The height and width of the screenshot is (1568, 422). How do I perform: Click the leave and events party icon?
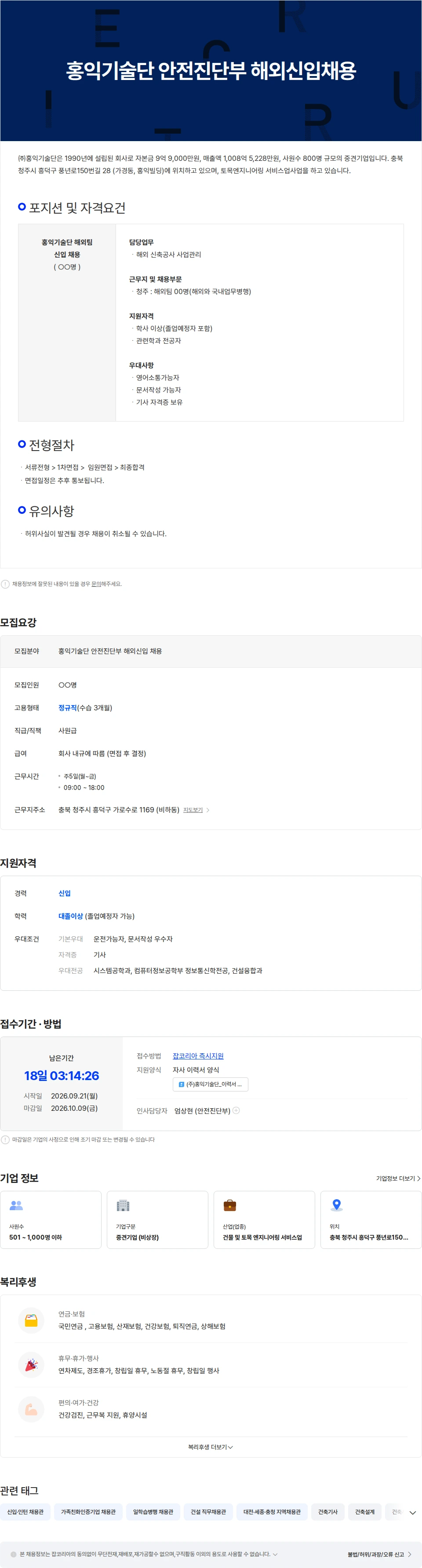pos(31,1365)
